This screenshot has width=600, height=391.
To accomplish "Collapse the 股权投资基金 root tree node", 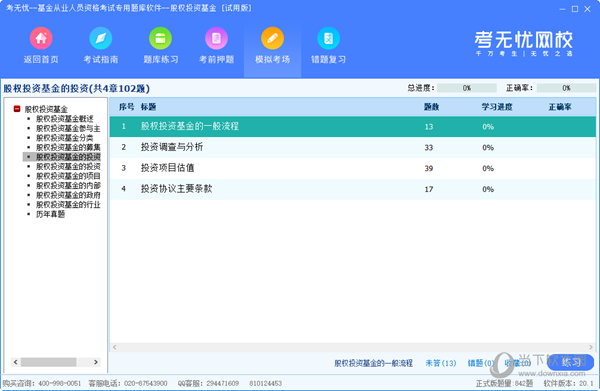I will point(17,109).
